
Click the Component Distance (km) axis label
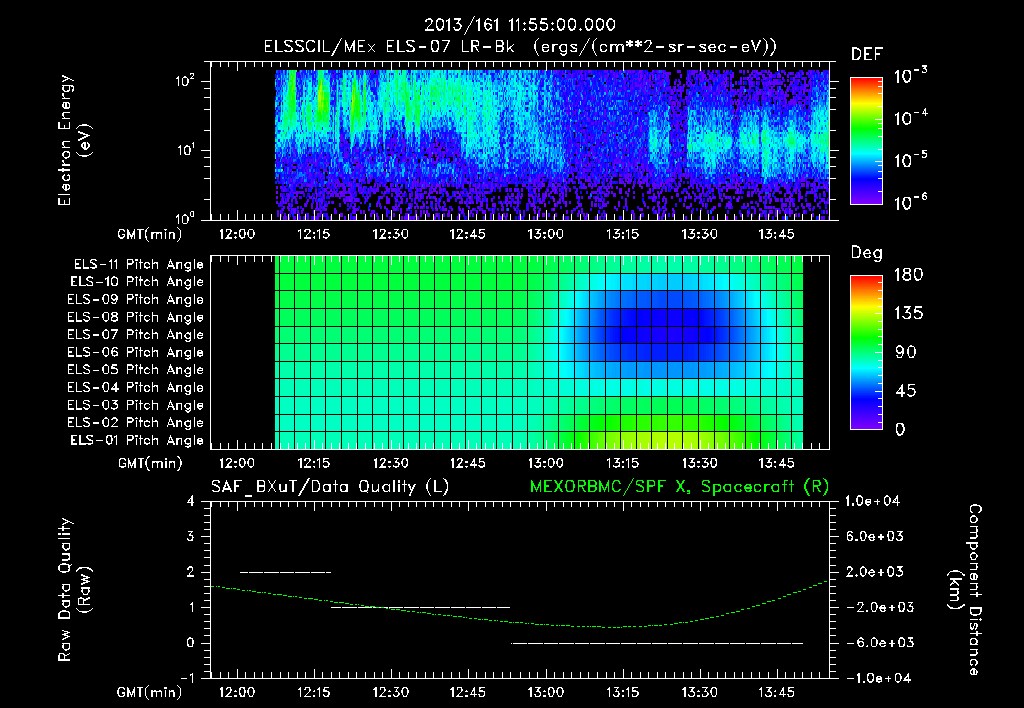tap(965, 590)
